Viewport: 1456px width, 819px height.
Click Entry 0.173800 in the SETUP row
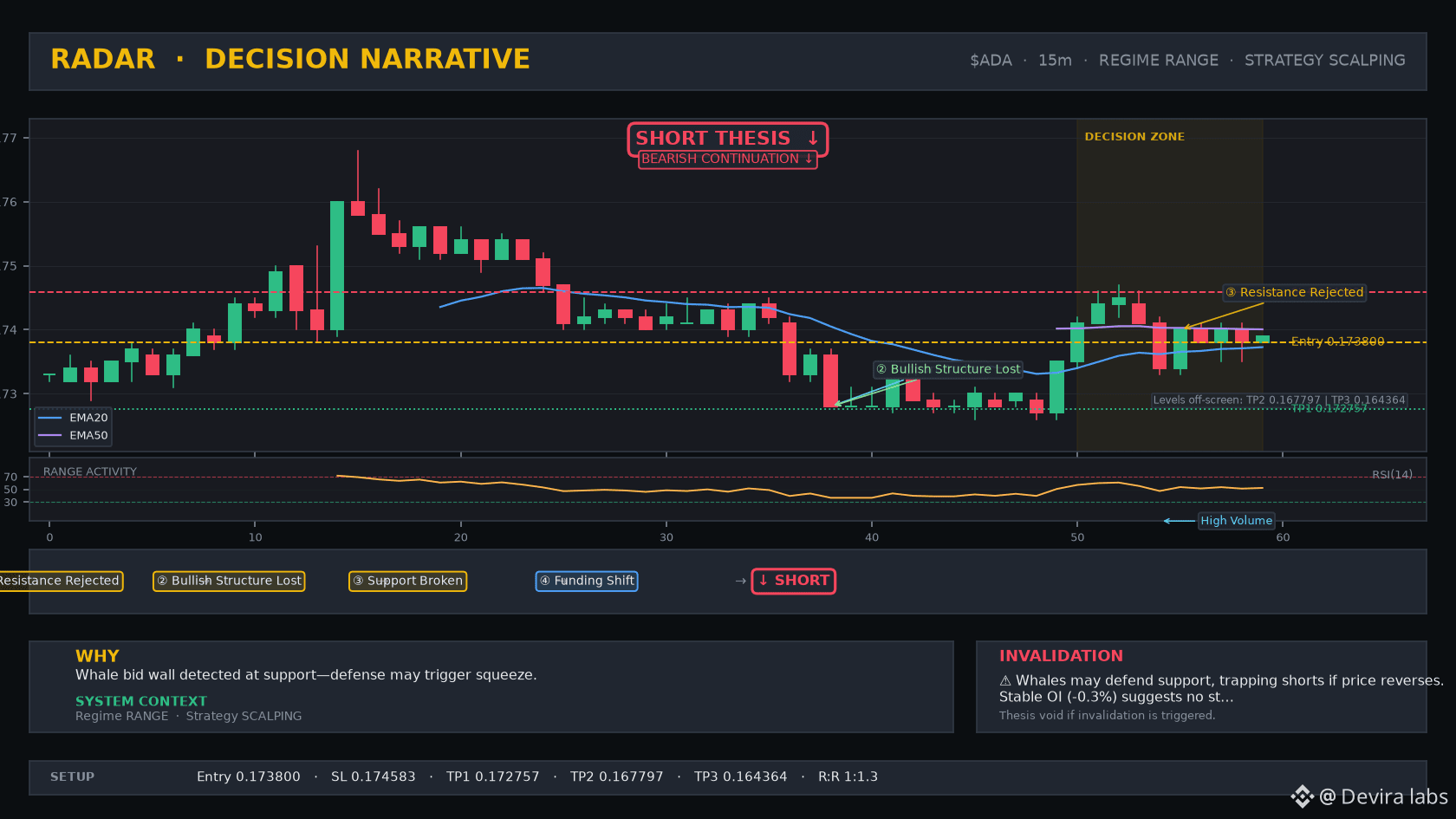tap(249, 777)
